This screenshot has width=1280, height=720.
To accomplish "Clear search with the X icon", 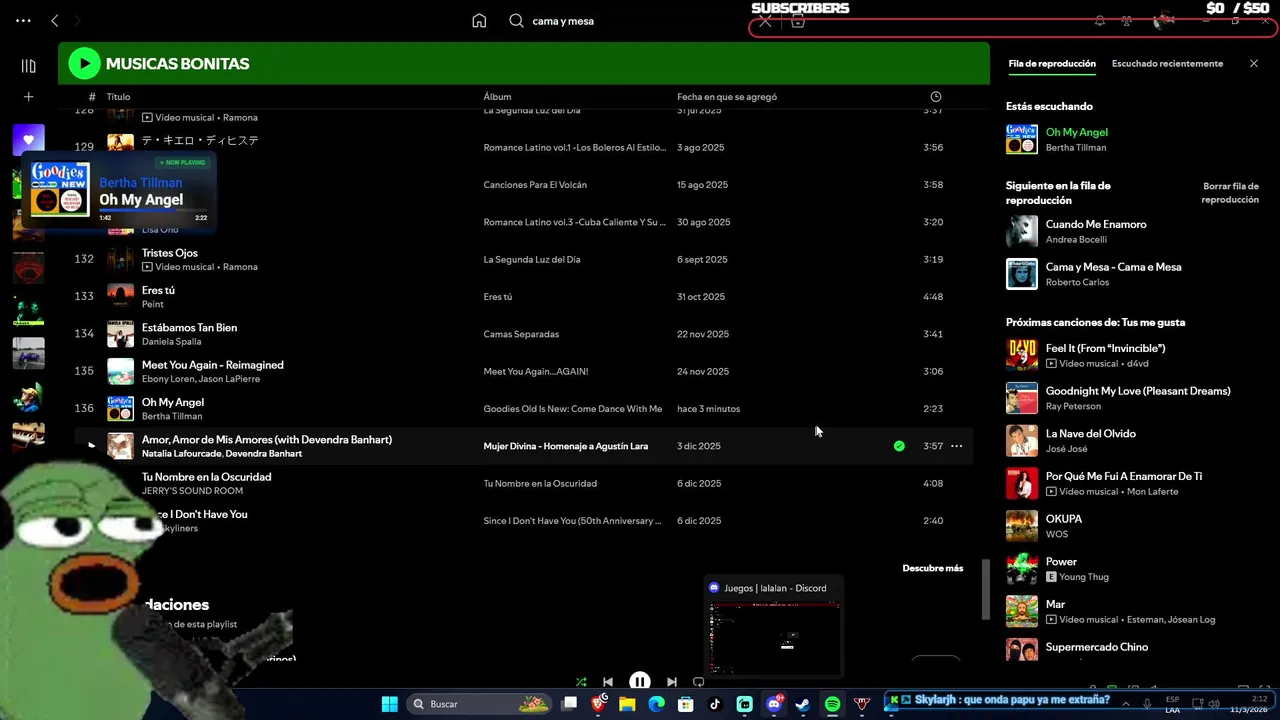I will pos(765,21).
